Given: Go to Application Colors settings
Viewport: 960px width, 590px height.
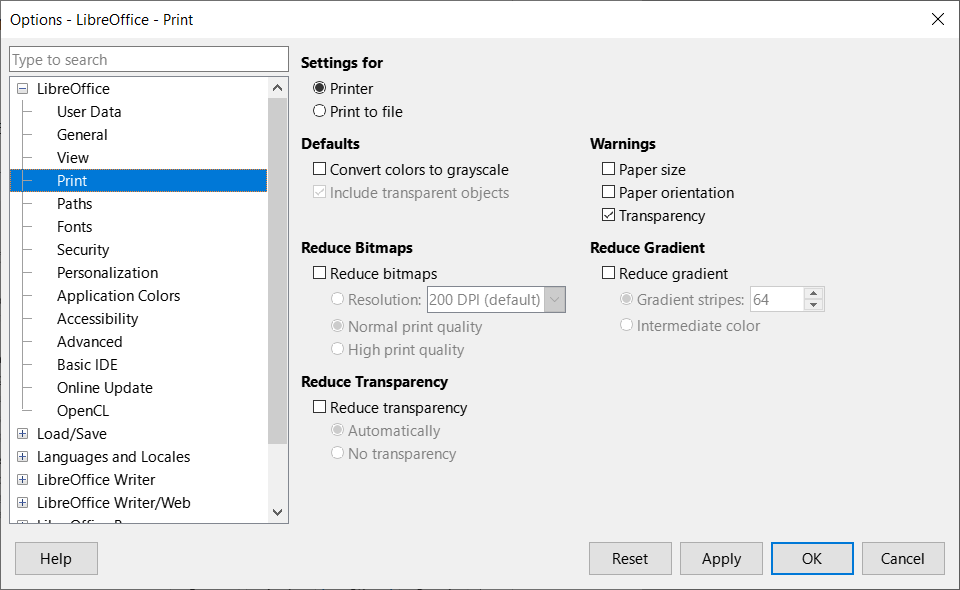Looking at the screenshot, I should pyautogui.click(x=118, y=295).
